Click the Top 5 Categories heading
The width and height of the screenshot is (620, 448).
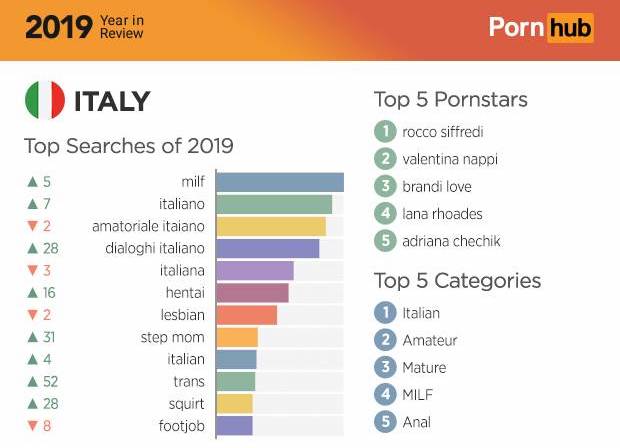pos(457,280)
